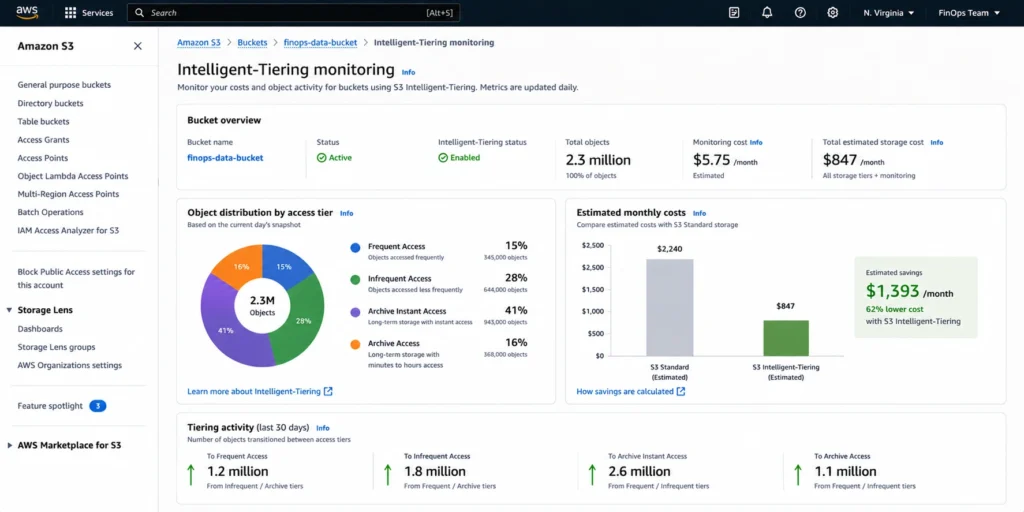1024x512 pixels.
Task: Go to Buckets breadcrumb
Action: tap(252, 42)
